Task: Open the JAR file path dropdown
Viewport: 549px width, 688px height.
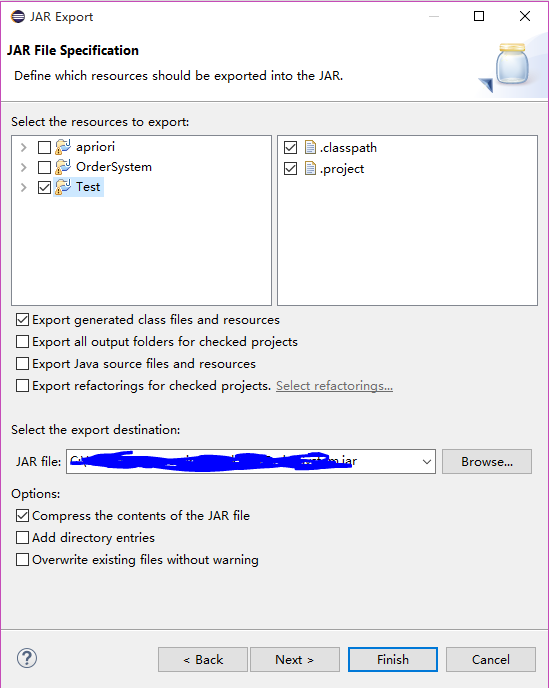Action: [x=427, y=462]
